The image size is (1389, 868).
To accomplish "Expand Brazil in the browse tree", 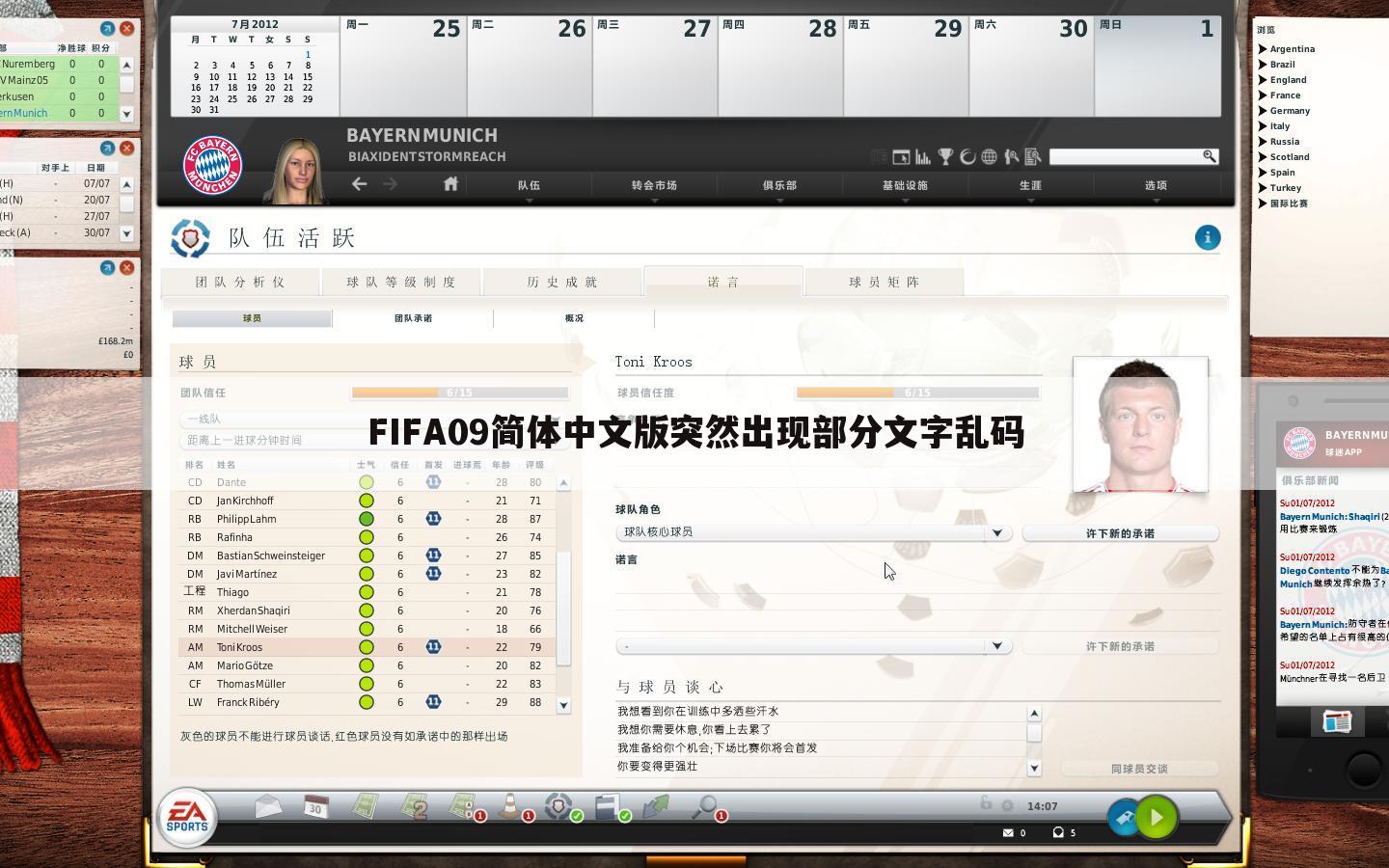I will coord(1263,65).
